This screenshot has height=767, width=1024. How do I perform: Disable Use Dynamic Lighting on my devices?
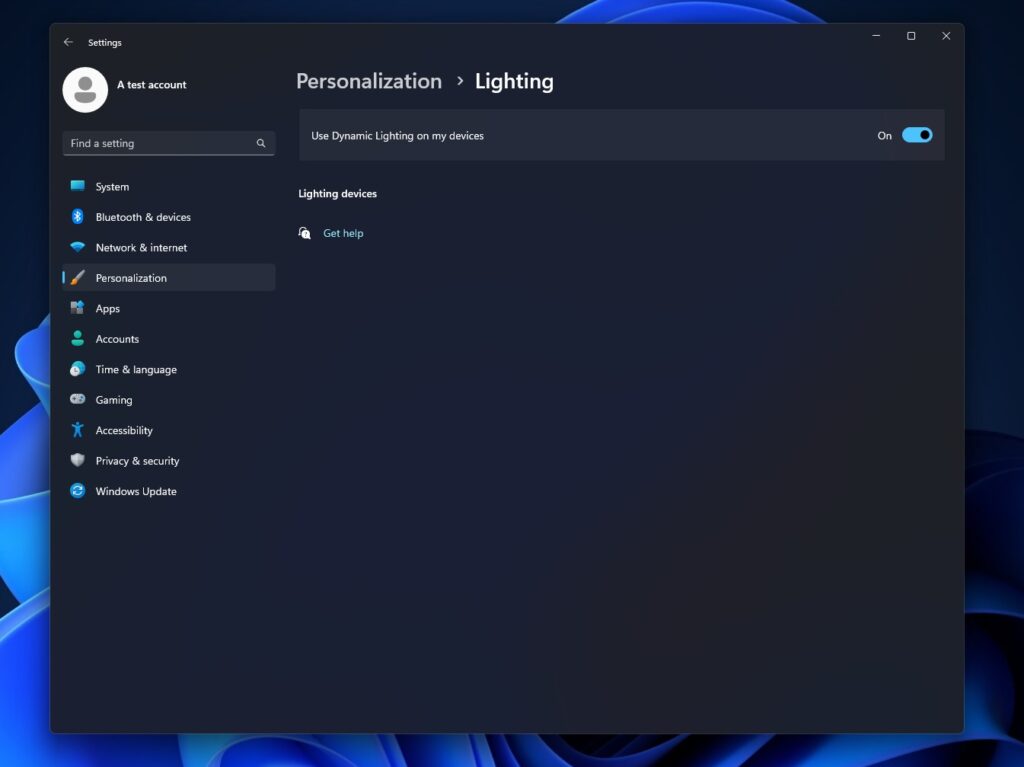(x=916, y=135)
